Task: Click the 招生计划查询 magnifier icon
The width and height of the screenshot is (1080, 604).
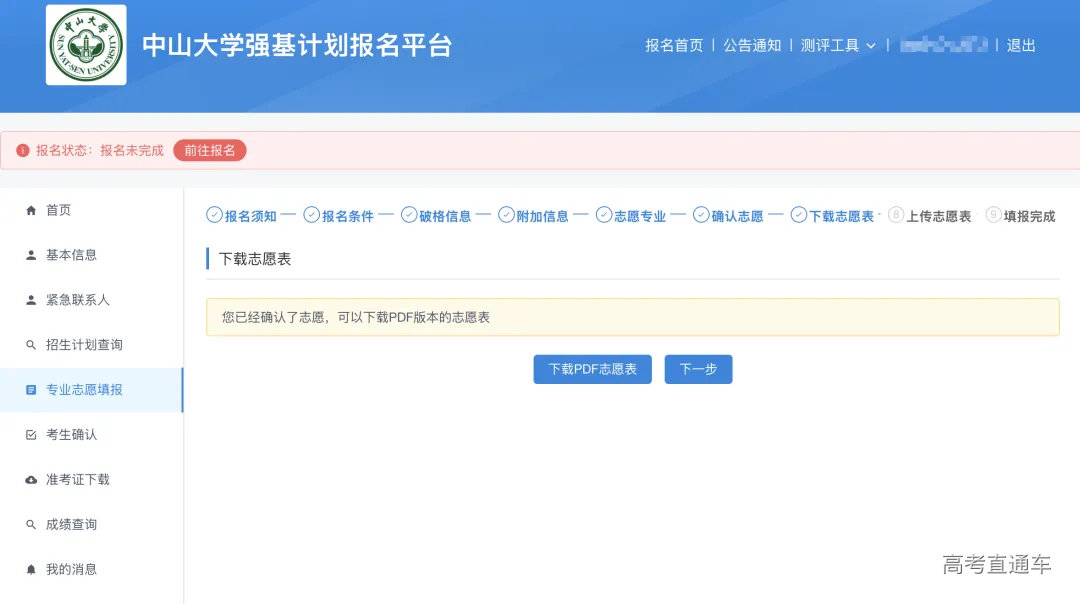Action: [33, 344]
